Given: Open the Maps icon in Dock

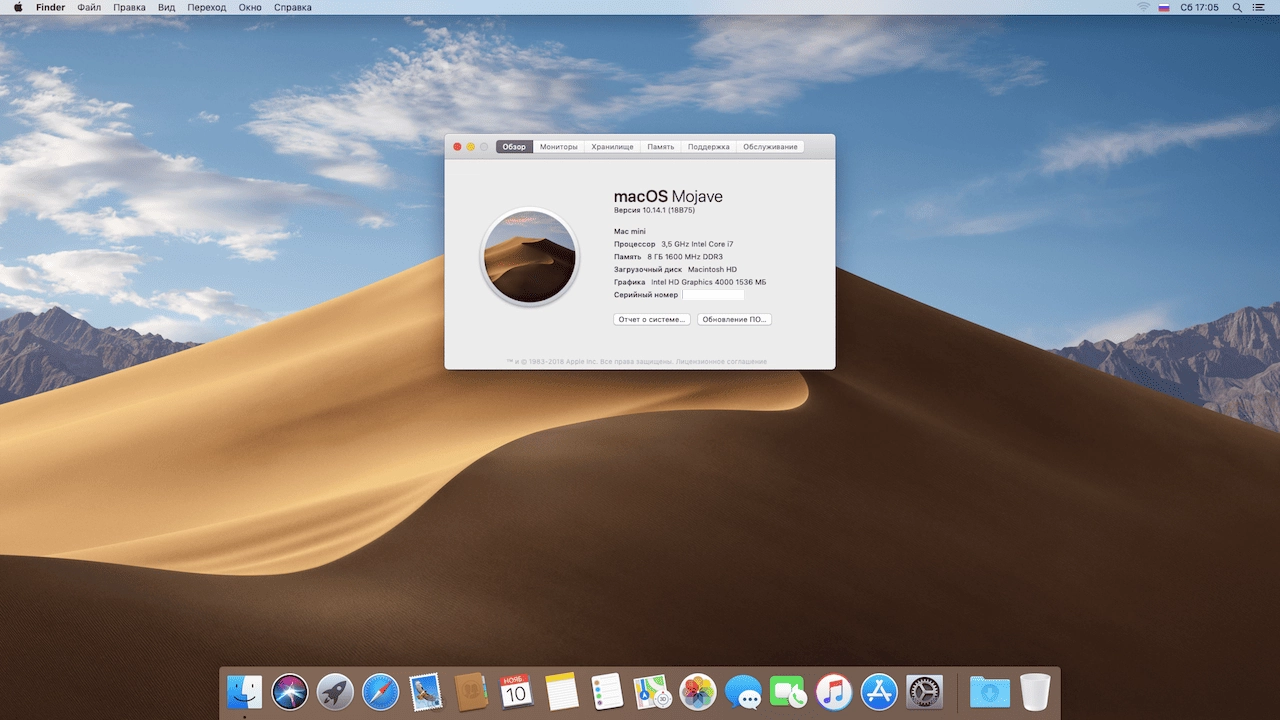Looking at the screenshot, I should [652, 691].
